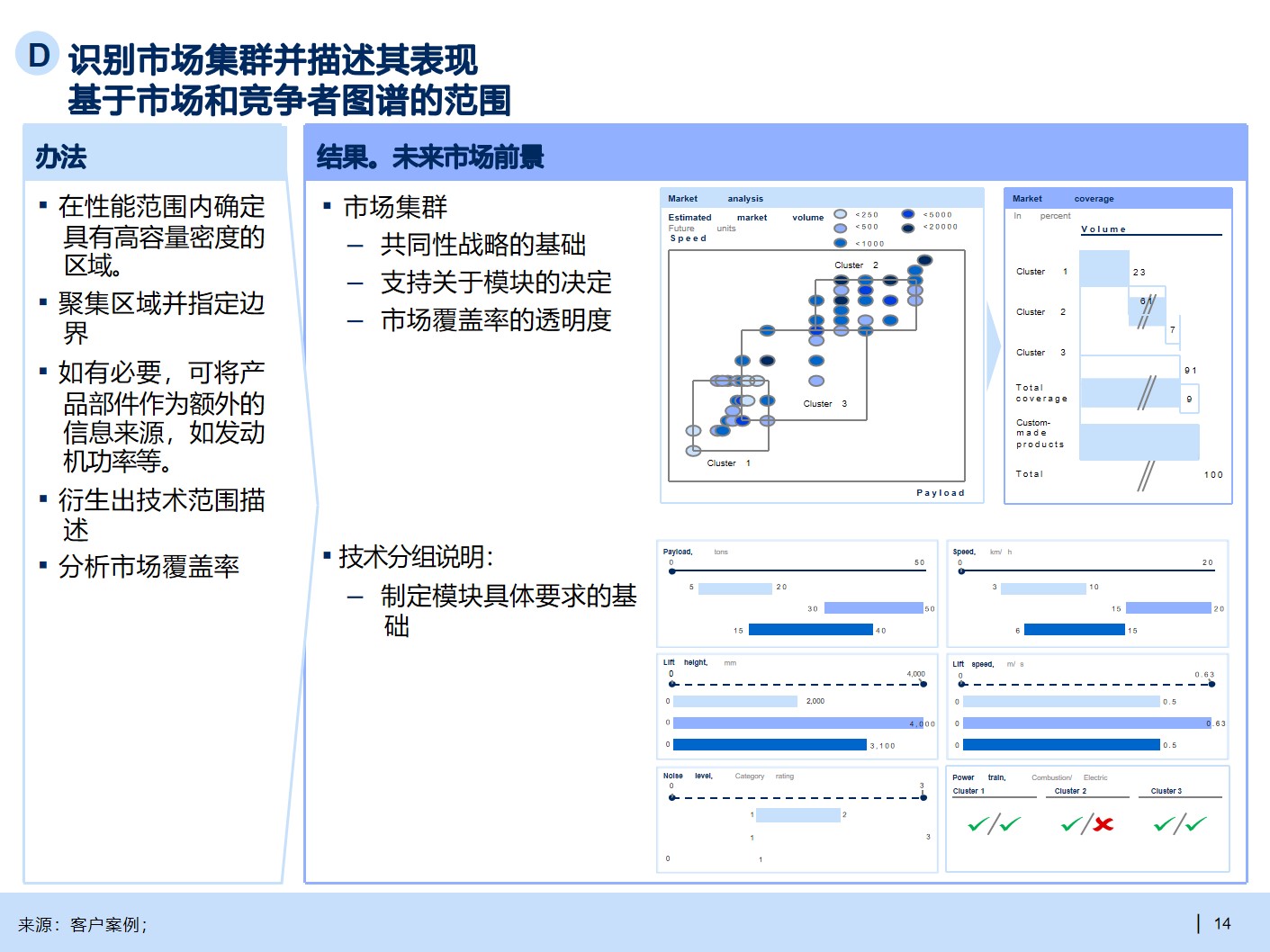Click the <500 legend circle

[x=841, y=228]
